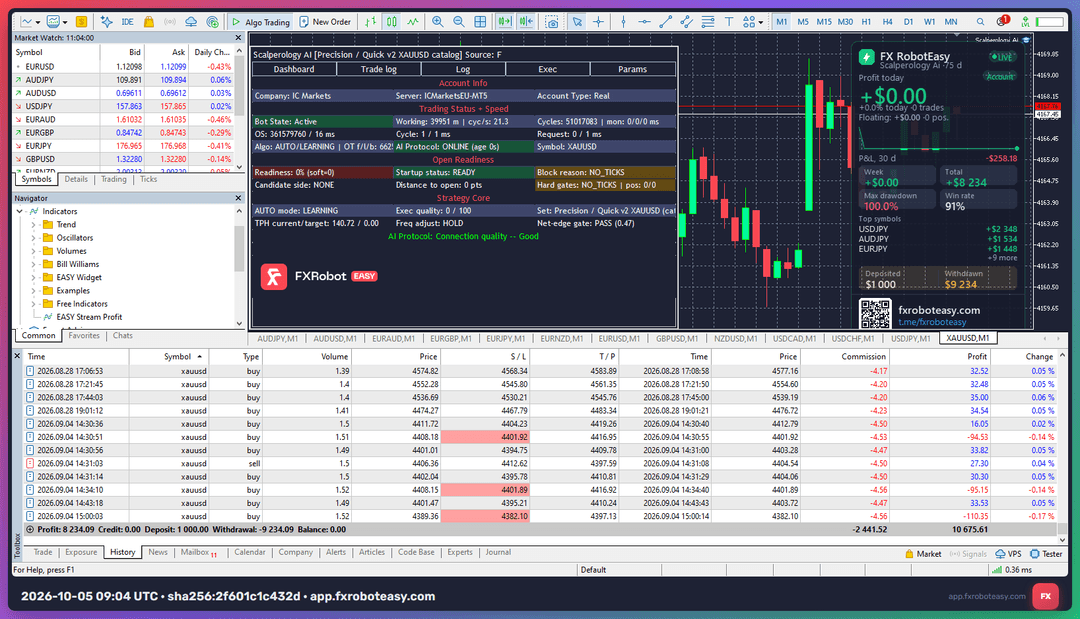Switch chart to bar chart mode

[x=371, y=21]
